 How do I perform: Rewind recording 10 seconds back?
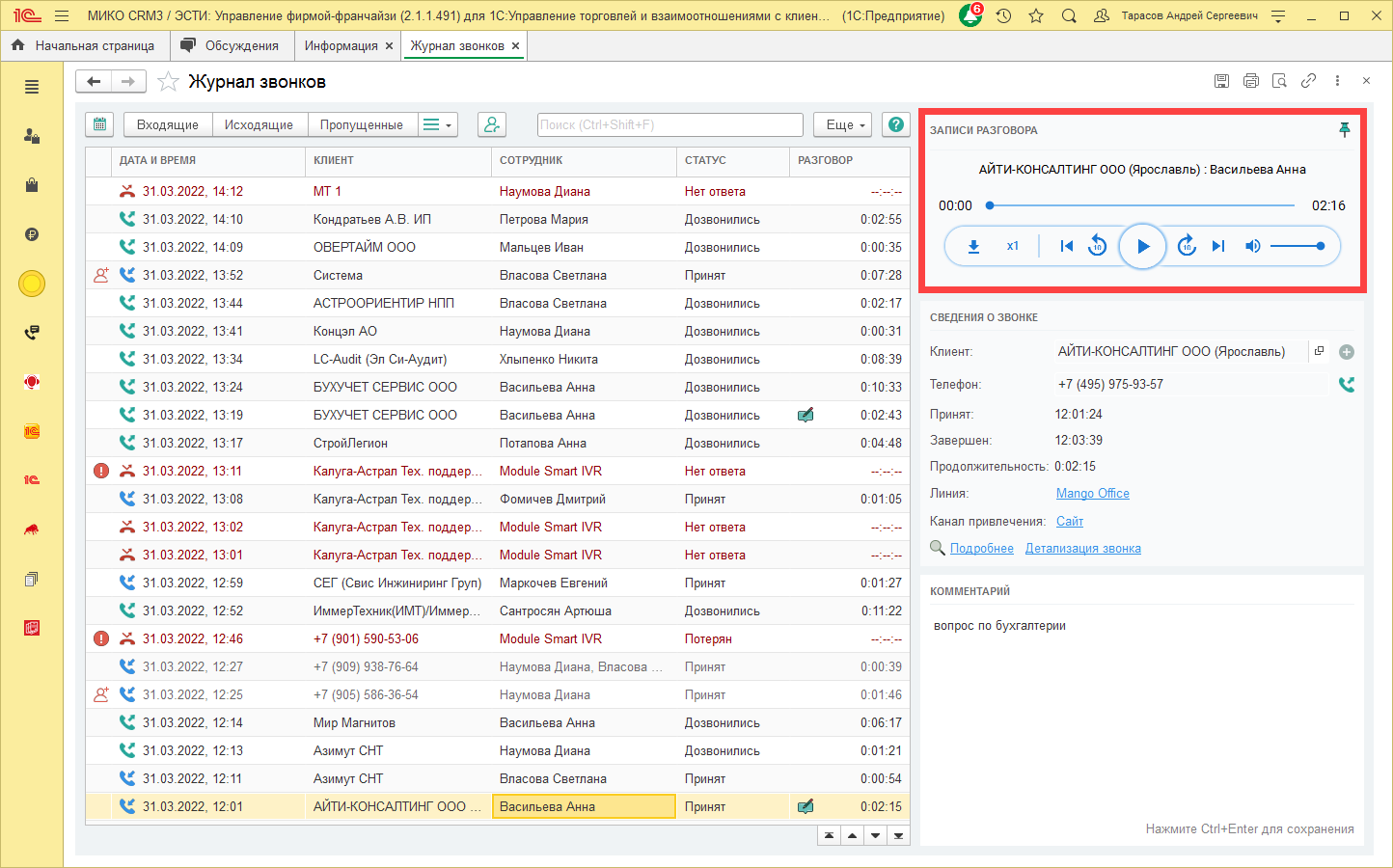[x=1097, y=246]
